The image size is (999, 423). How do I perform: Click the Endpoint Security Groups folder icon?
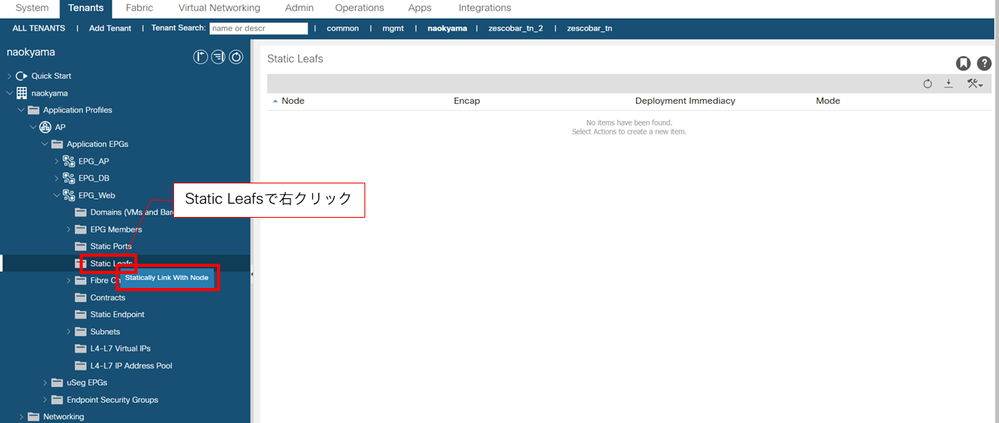coord(57,400)
